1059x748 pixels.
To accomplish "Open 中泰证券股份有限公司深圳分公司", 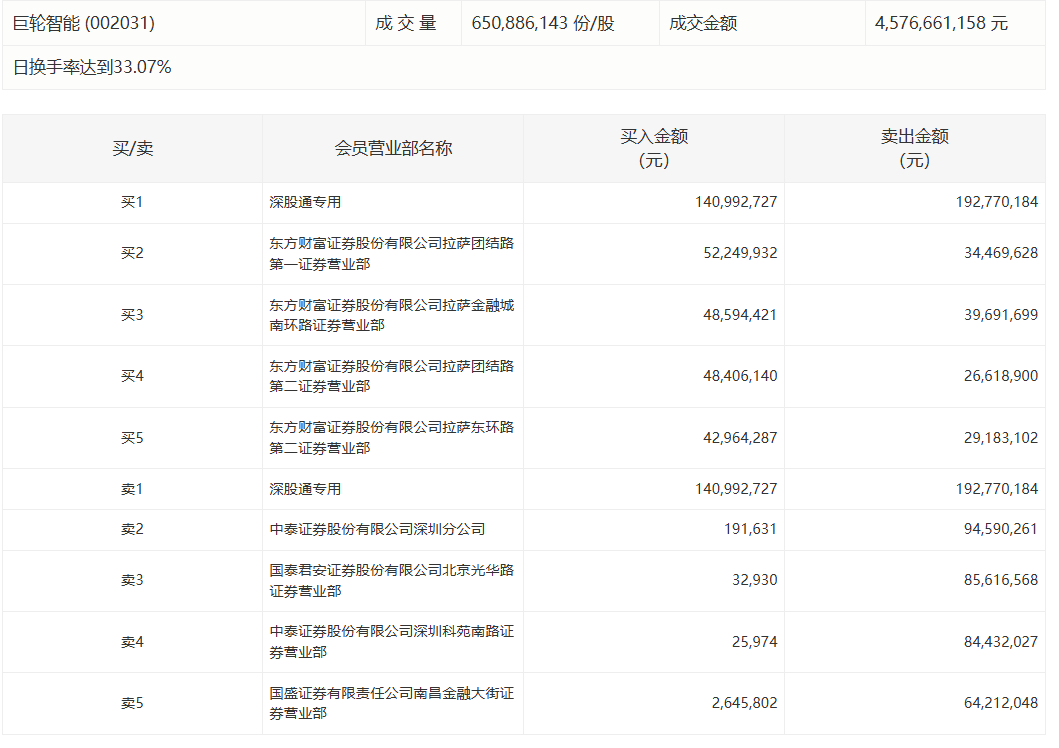I will pos(377,529).
